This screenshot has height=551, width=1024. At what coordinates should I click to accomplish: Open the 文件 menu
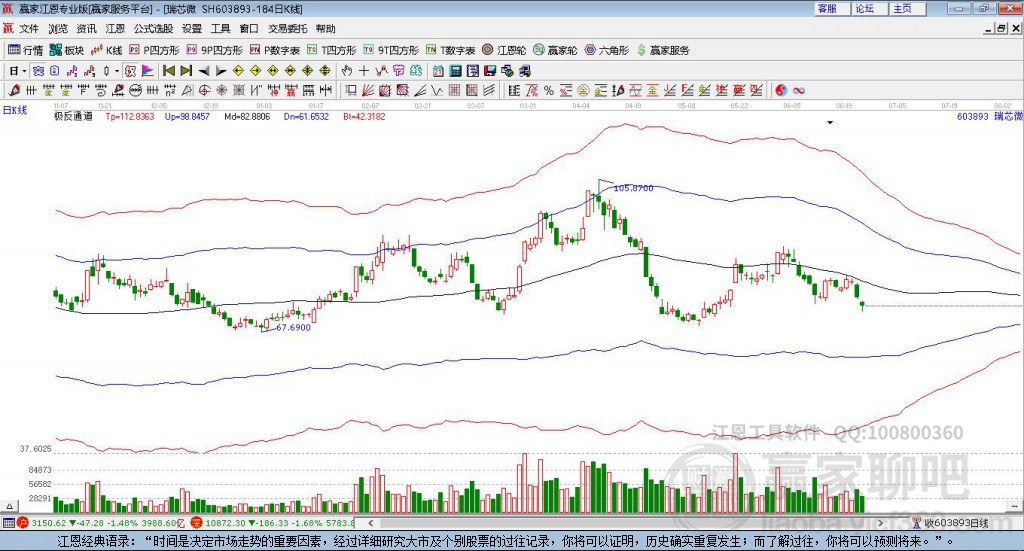tap(29, 29)
